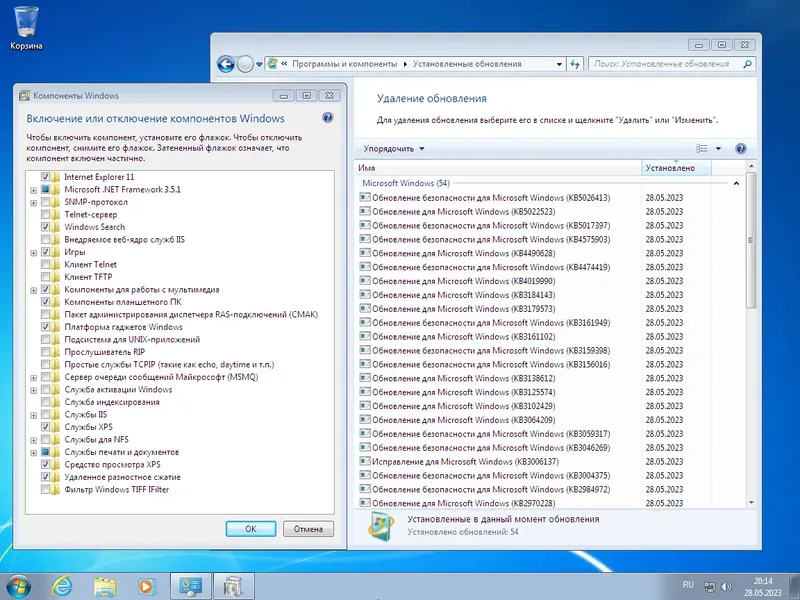Switch to Windows Components taskbar button
Image resolution: width=800 pixels, height=600 pixels.
coord(233,587)
